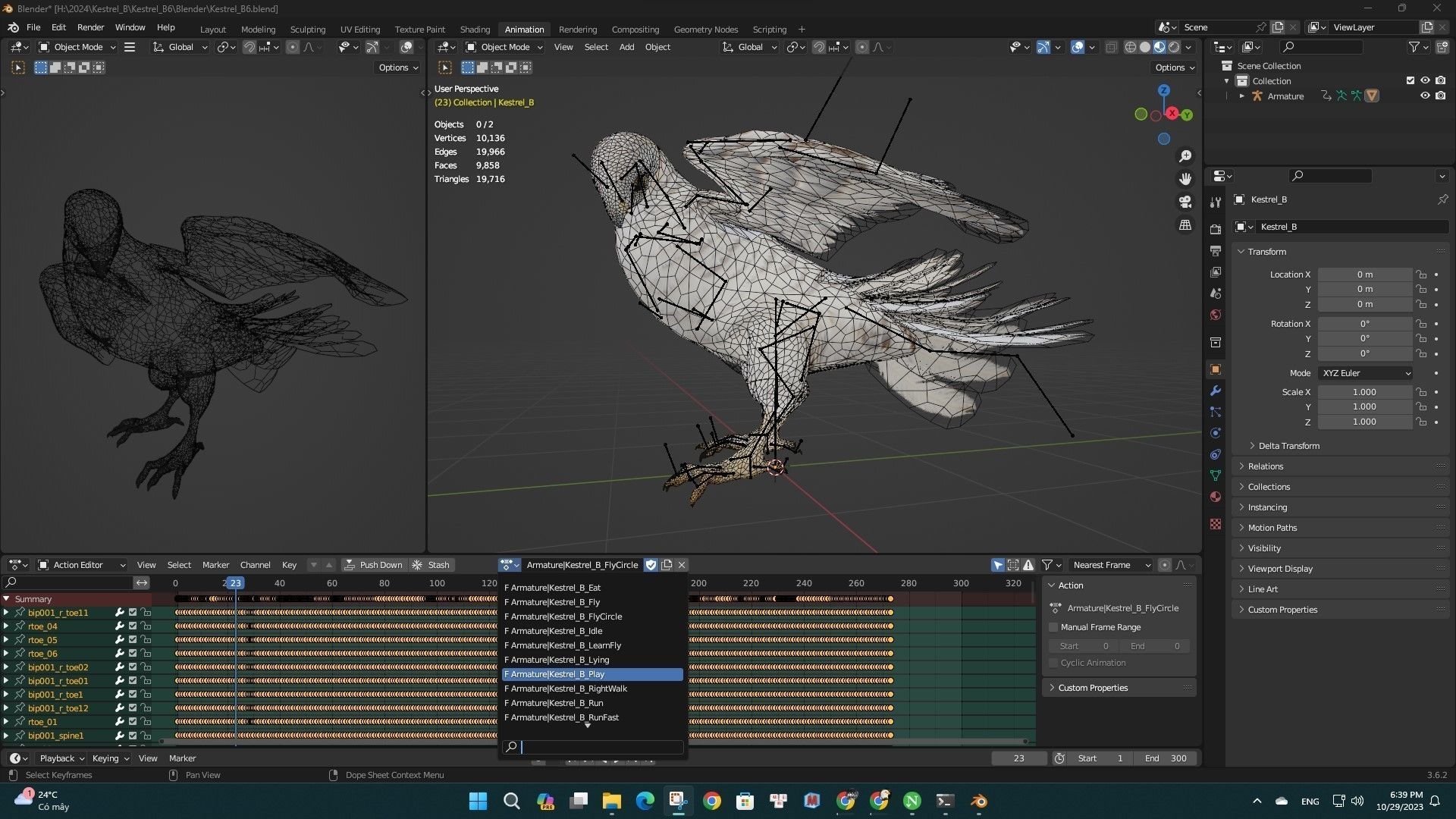Unlink the FlyCircle action
The width and height of the screenshot is (1456, 819).
682,565
